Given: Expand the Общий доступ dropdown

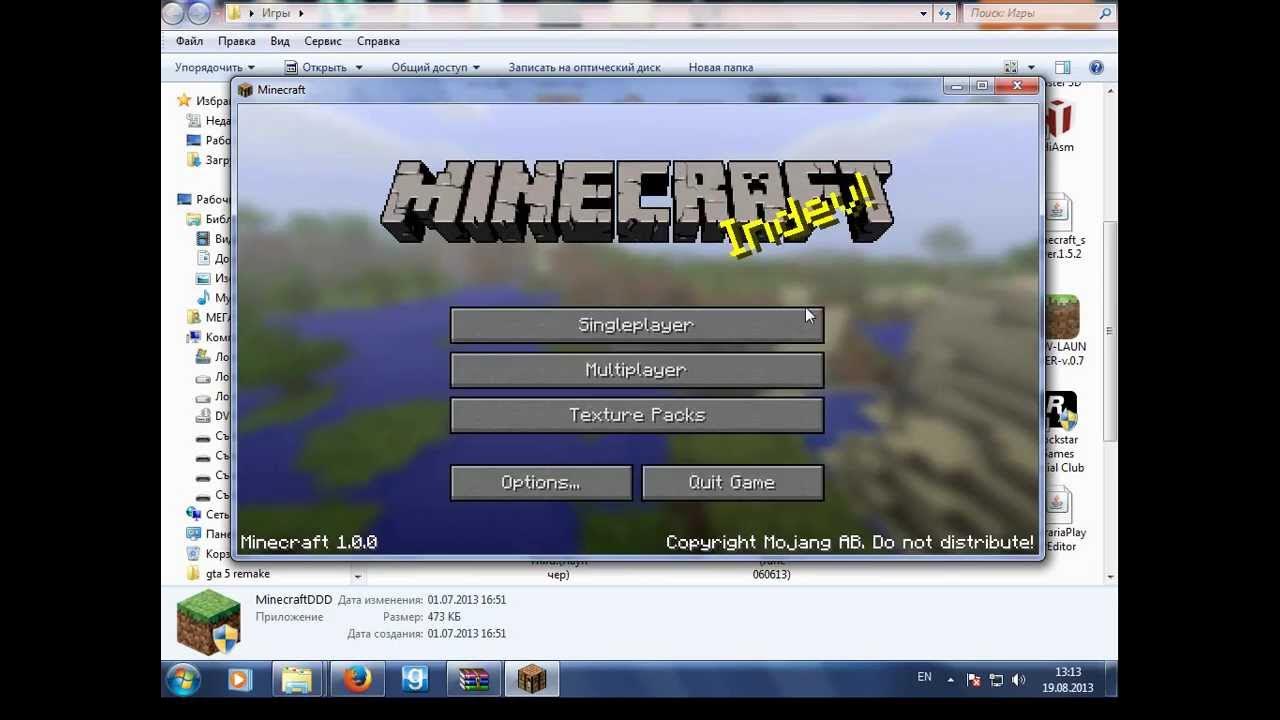Looking at the screenshot, I should tap(435, 67).
